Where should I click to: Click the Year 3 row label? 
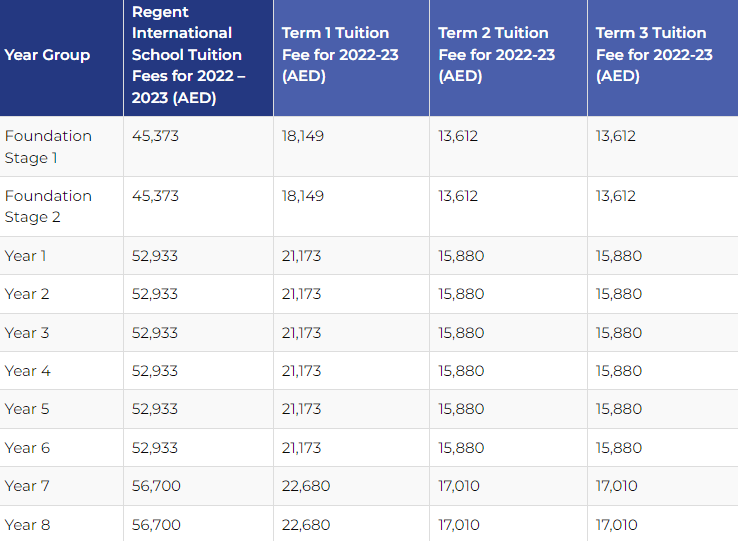pyautogui.click(x=27, y=333)
